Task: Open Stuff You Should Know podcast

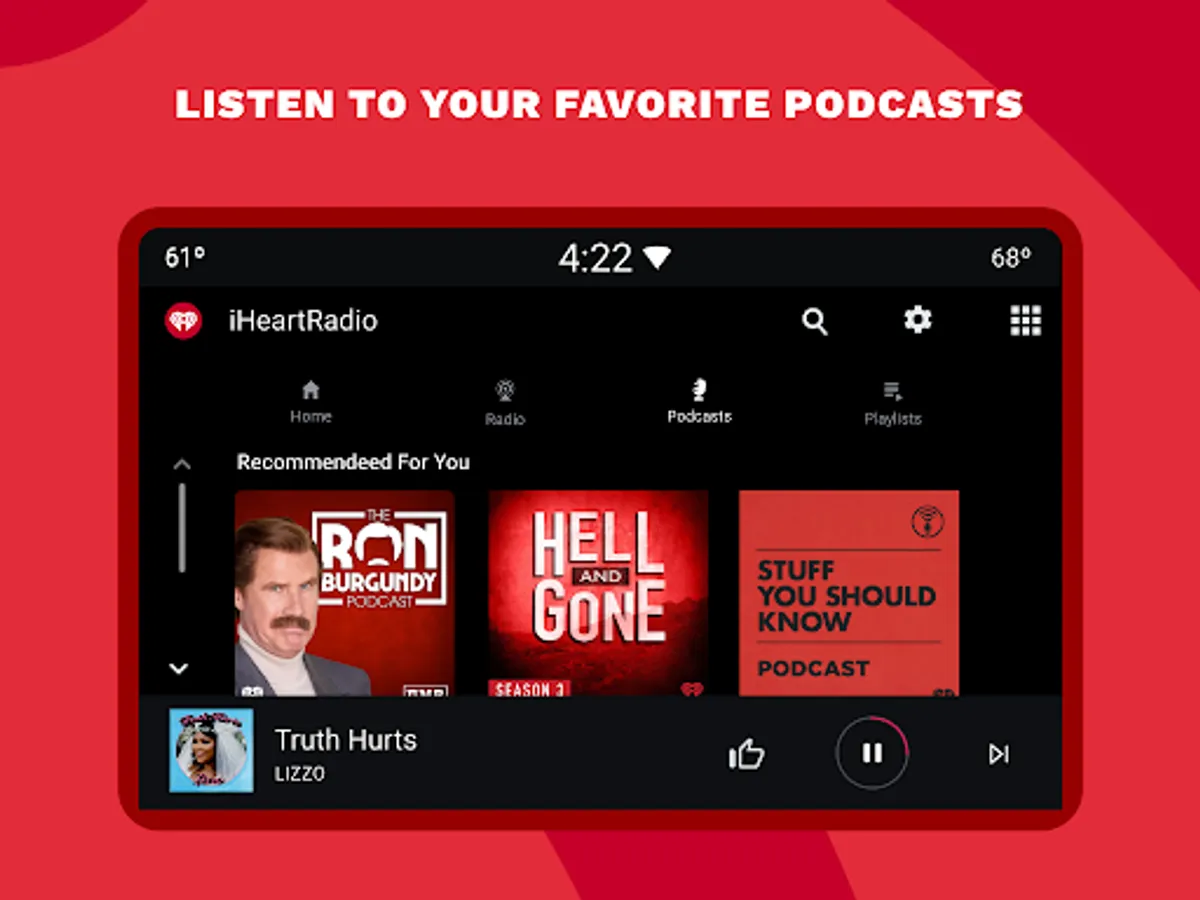Action: coord(849,592)
